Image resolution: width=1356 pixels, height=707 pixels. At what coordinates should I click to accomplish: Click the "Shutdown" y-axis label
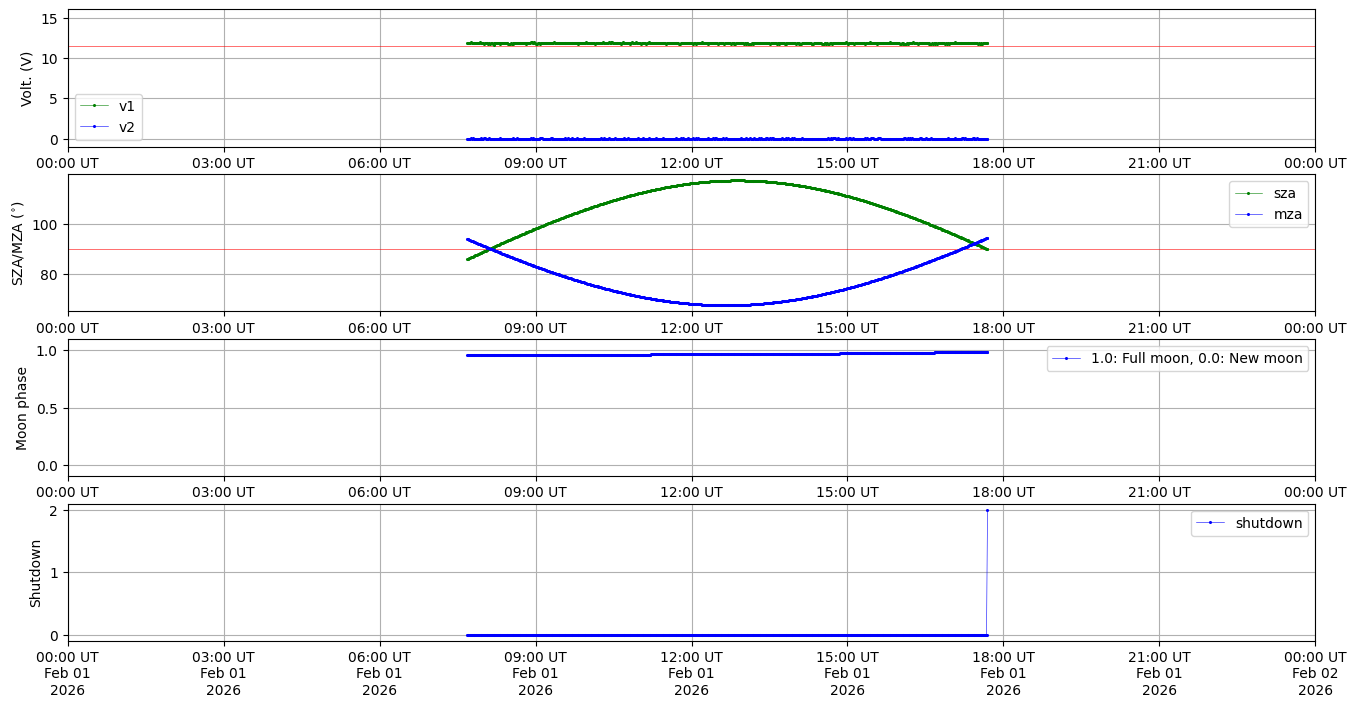36,573
